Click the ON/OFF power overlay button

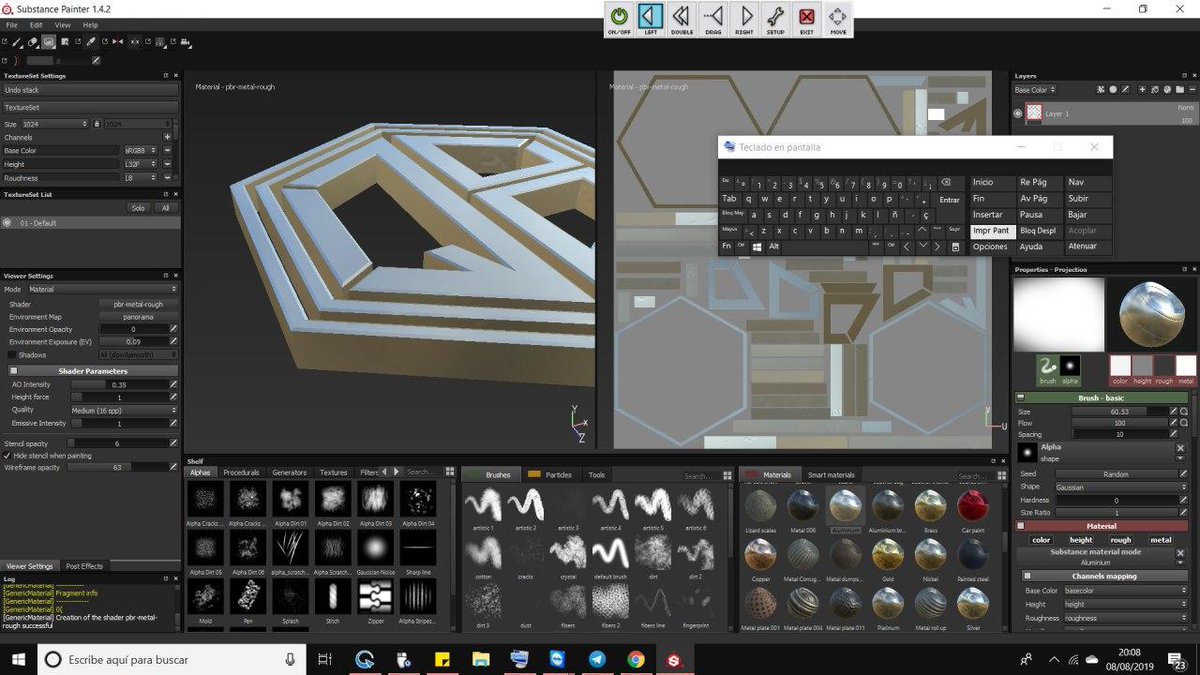click(619, 19)
